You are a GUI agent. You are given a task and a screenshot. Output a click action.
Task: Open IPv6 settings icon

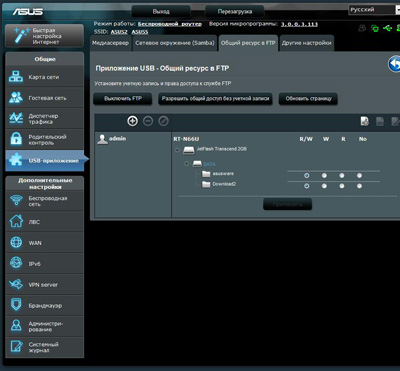coord(16,263)
